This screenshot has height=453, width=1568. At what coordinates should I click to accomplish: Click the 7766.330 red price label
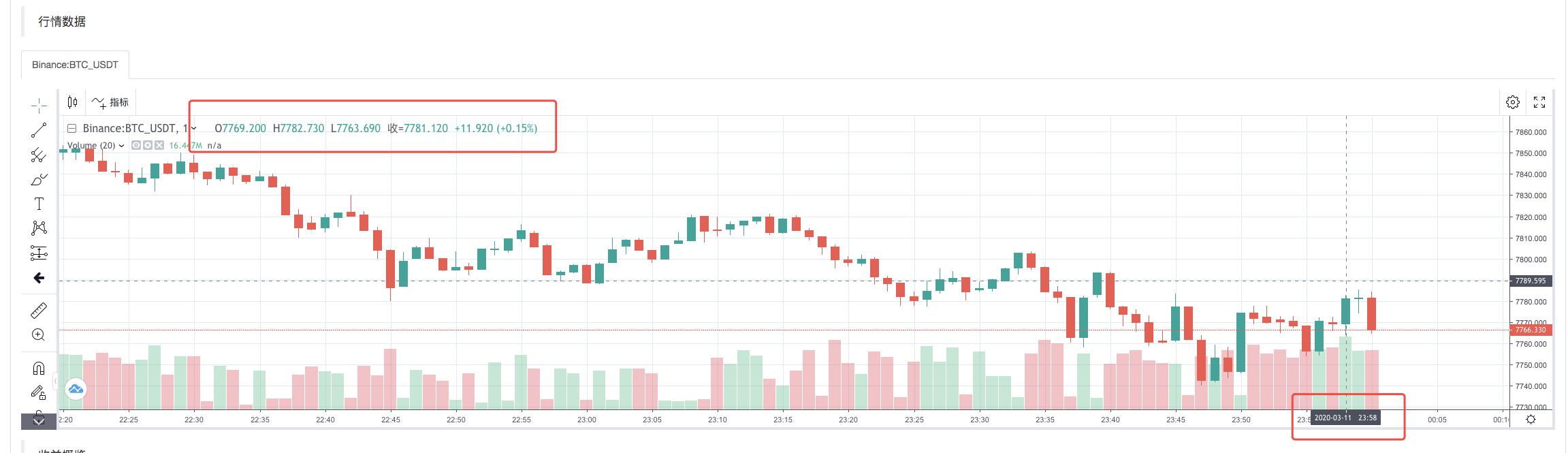[x=1530, y=330]
